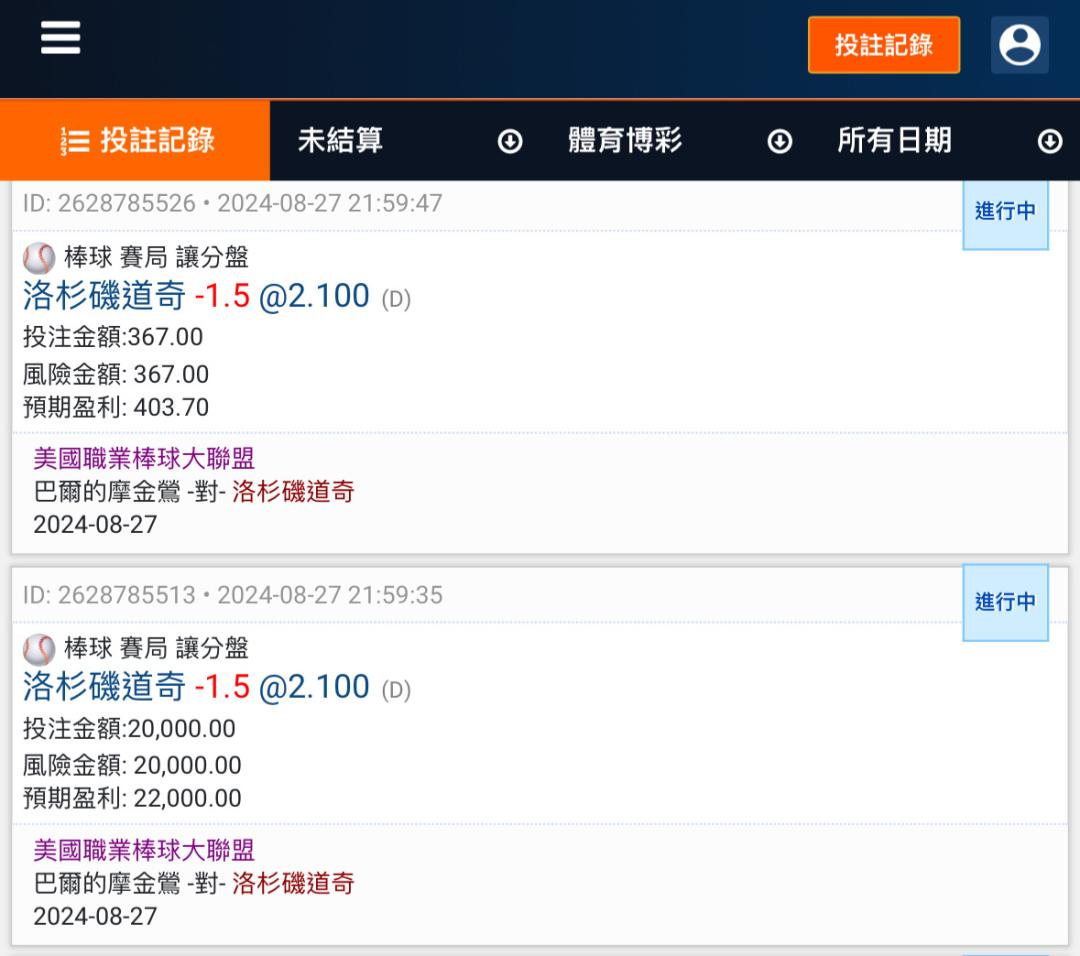Viewport: 1080px width, 956px height.
Task: Click 2024-08-27 21:59:47 timestamp
Action: tap(330, 203)
